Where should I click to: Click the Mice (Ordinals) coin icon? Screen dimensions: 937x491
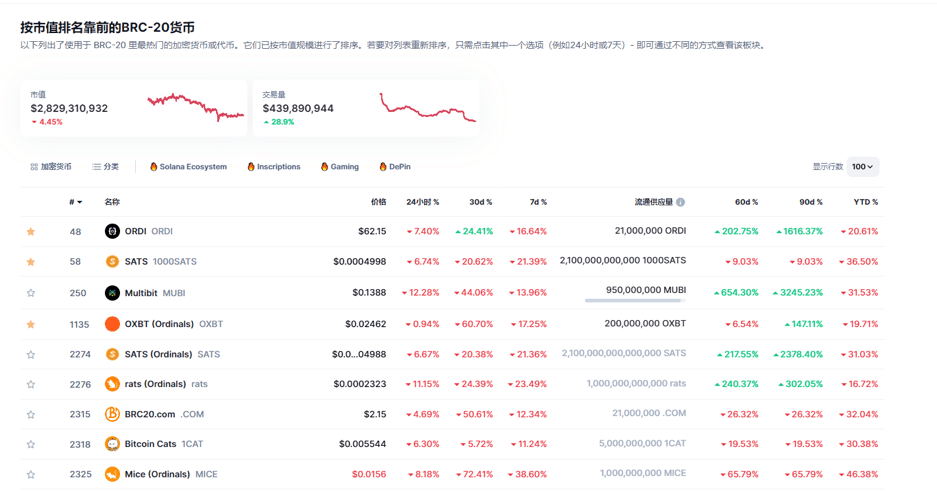click(x=112, y=474)
